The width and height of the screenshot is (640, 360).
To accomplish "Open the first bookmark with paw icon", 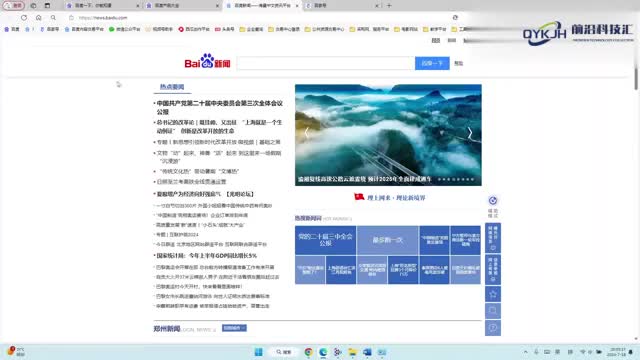I will pos(12,29).
